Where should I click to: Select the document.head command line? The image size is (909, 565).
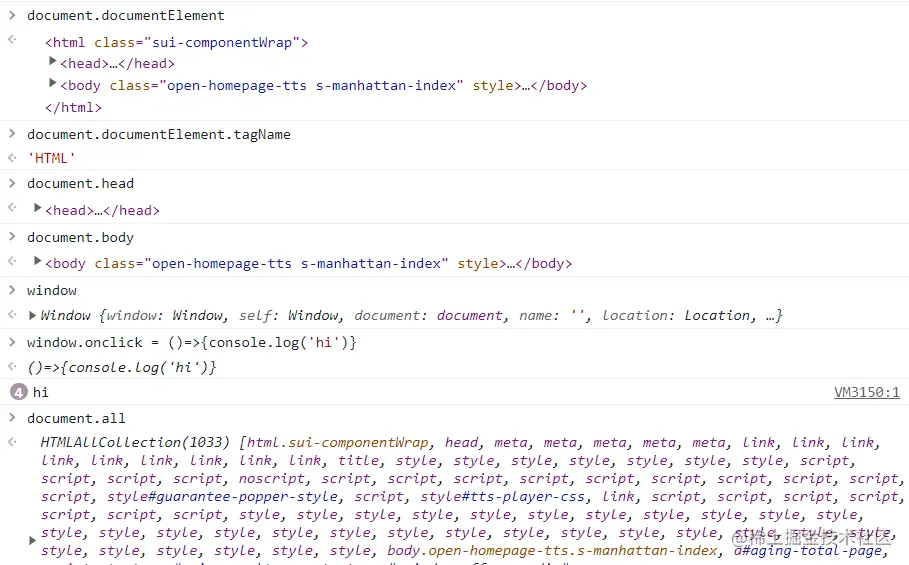[x=81, y=184]
